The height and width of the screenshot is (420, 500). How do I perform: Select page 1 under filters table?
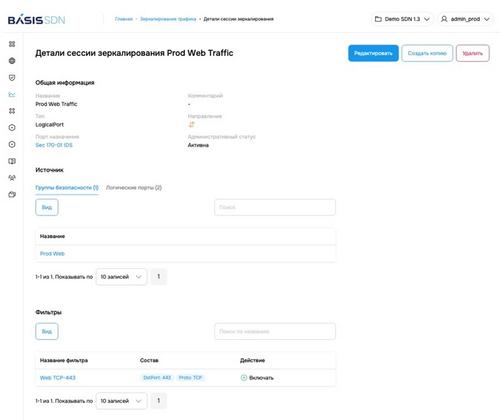pyautogui.click(x=159, y=400)
